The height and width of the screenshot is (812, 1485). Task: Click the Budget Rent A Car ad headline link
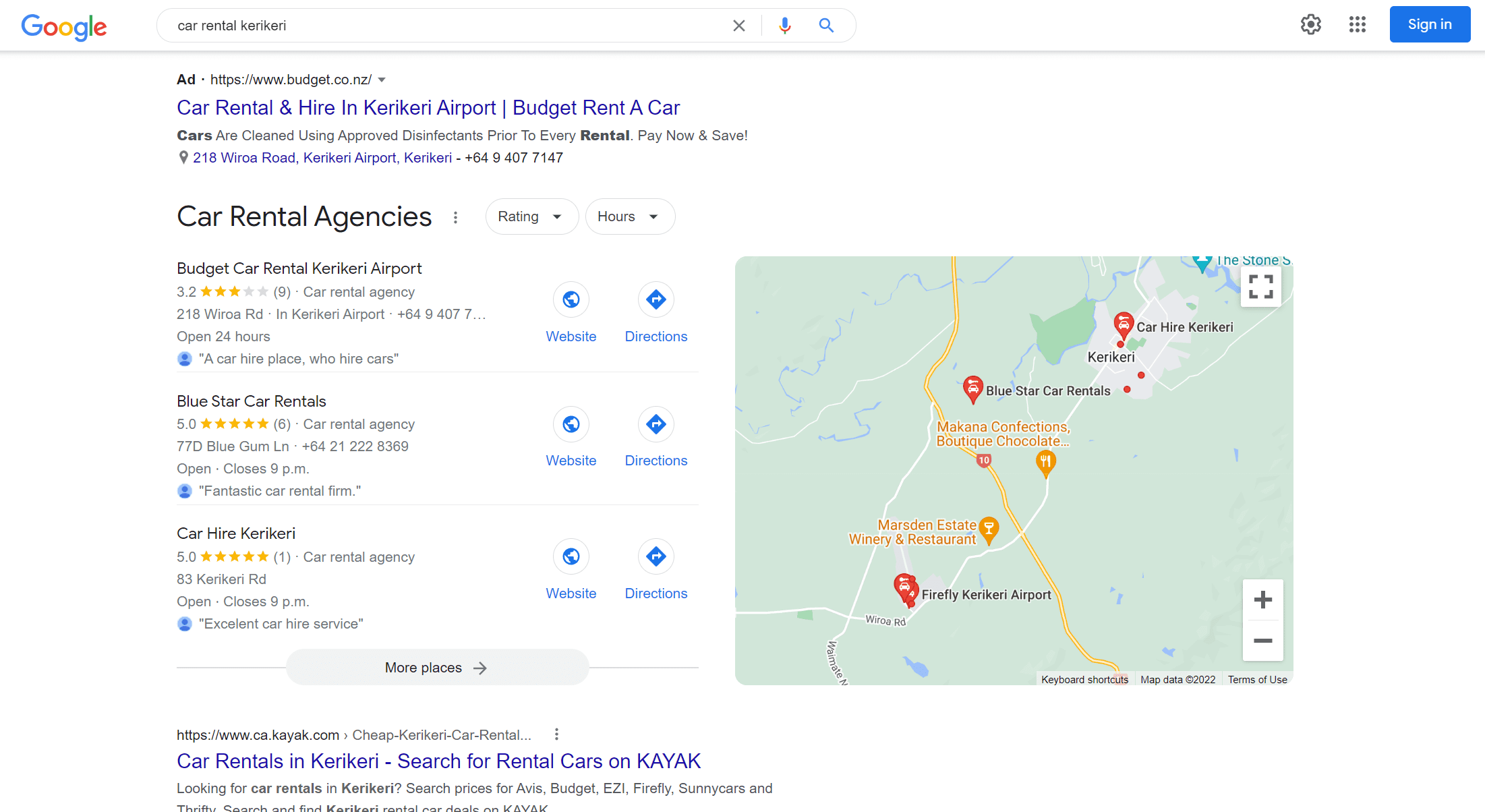pos(428,107)
